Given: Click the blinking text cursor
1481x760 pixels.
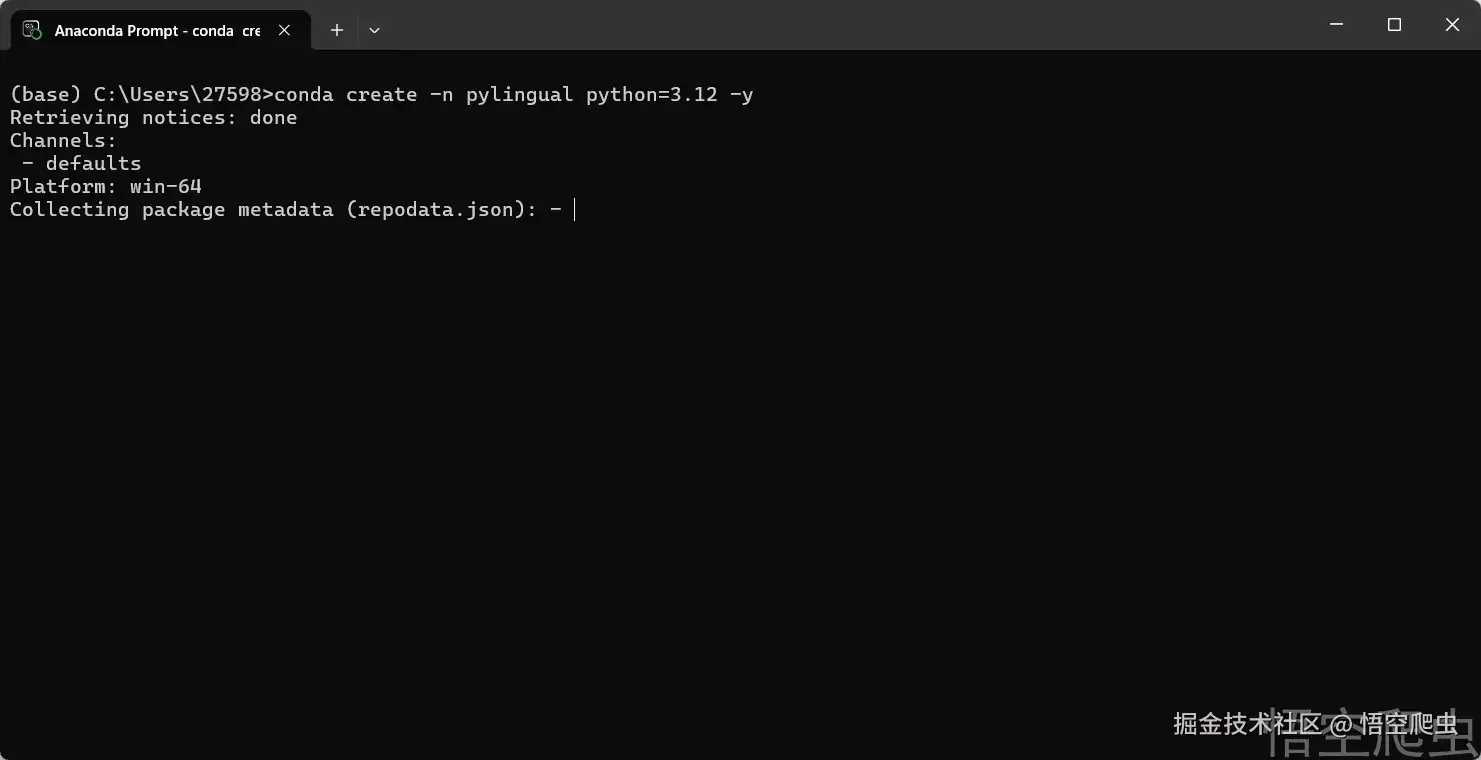Looking at the screenshot, I should [575, 210].
